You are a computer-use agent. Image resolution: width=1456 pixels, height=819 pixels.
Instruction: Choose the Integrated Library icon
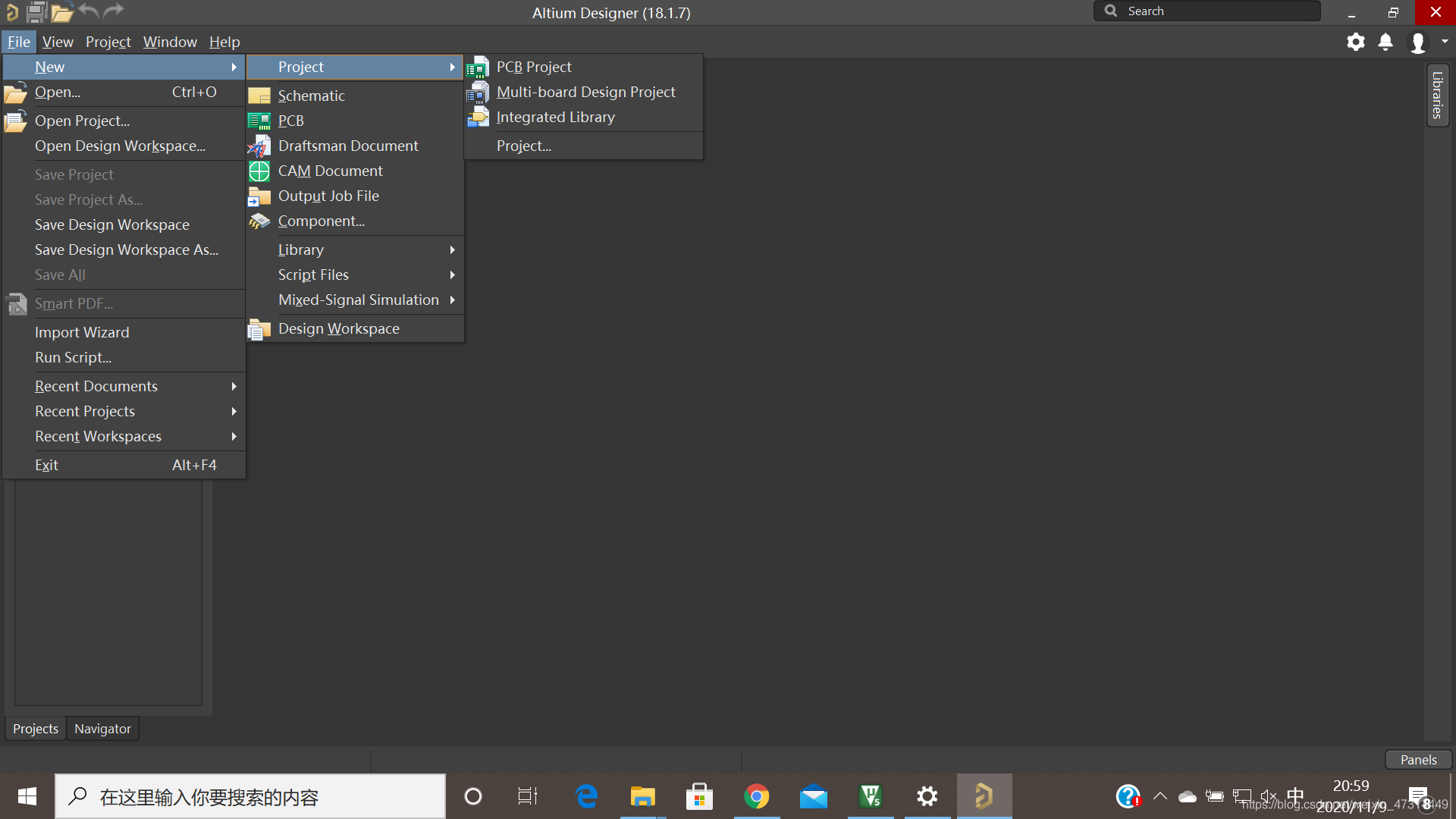(x=477, y=118)
